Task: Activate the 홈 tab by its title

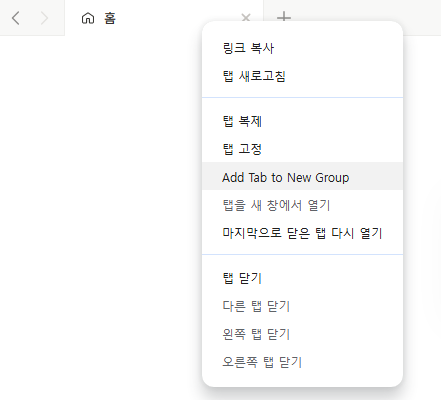Action: (110, 18)
